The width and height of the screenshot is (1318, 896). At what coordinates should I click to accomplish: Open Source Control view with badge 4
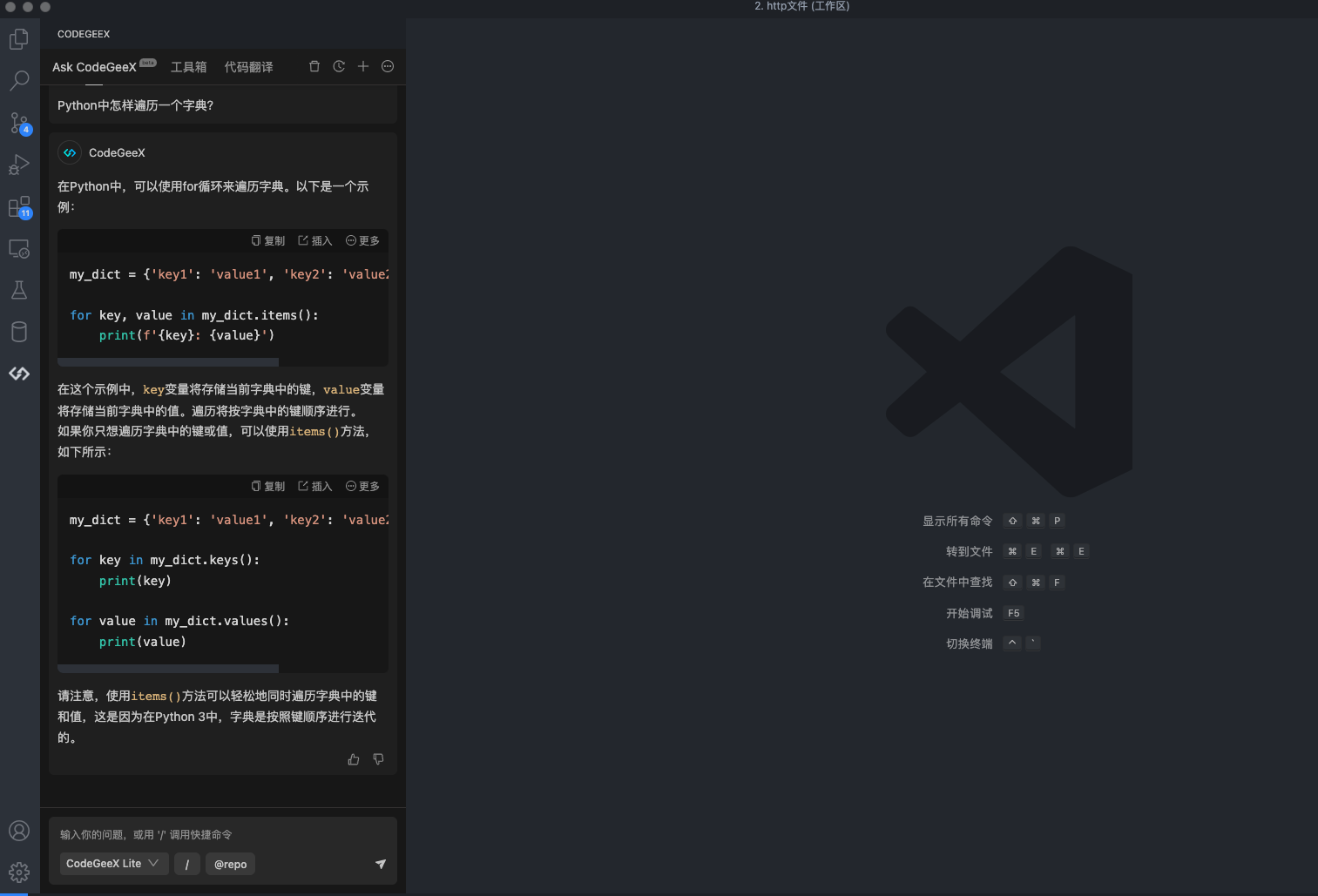pos(19,123)
